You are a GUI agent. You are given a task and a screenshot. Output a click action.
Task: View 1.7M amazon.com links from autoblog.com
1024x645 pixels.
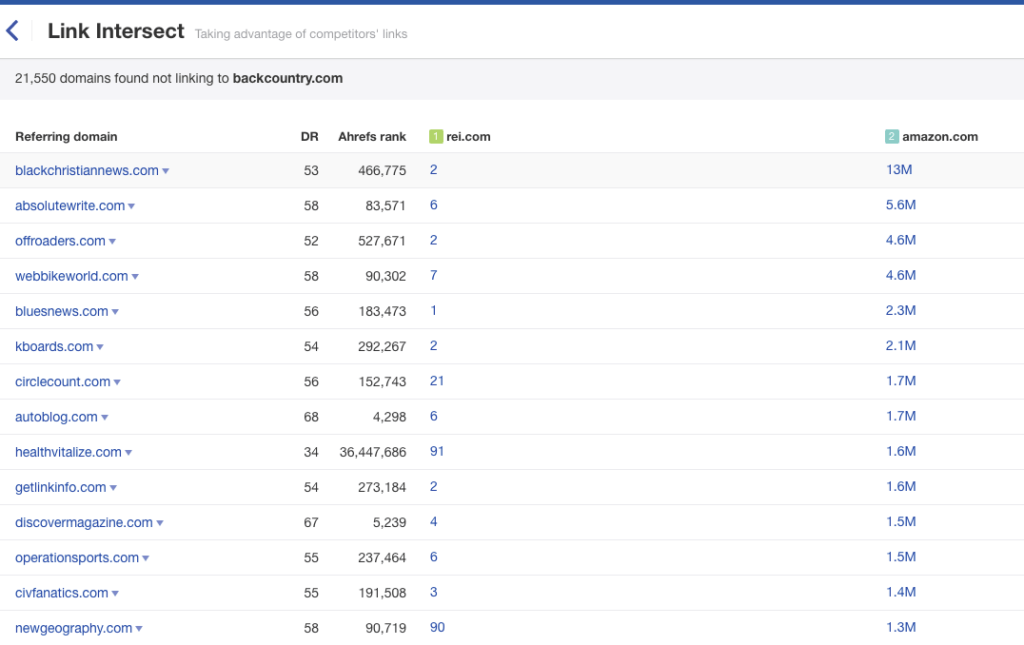pyautogui.click(x=901, y=417)
